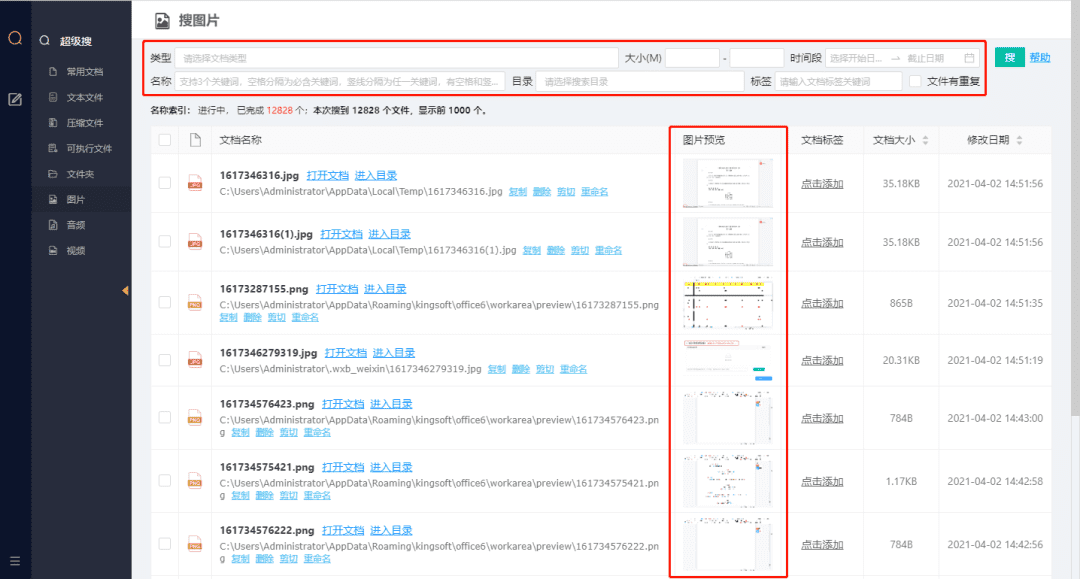This screenshot has width=1080, height=579.
Task: Click the PNG file icon of 161734575421.png
Action: click(195, 481)
